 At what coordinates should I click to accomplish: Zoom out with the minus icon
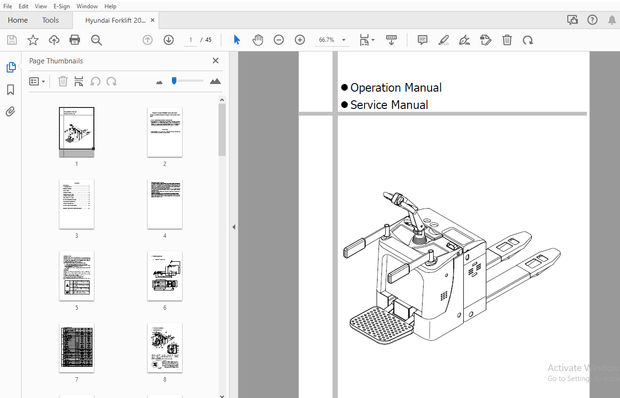point(279,40)
